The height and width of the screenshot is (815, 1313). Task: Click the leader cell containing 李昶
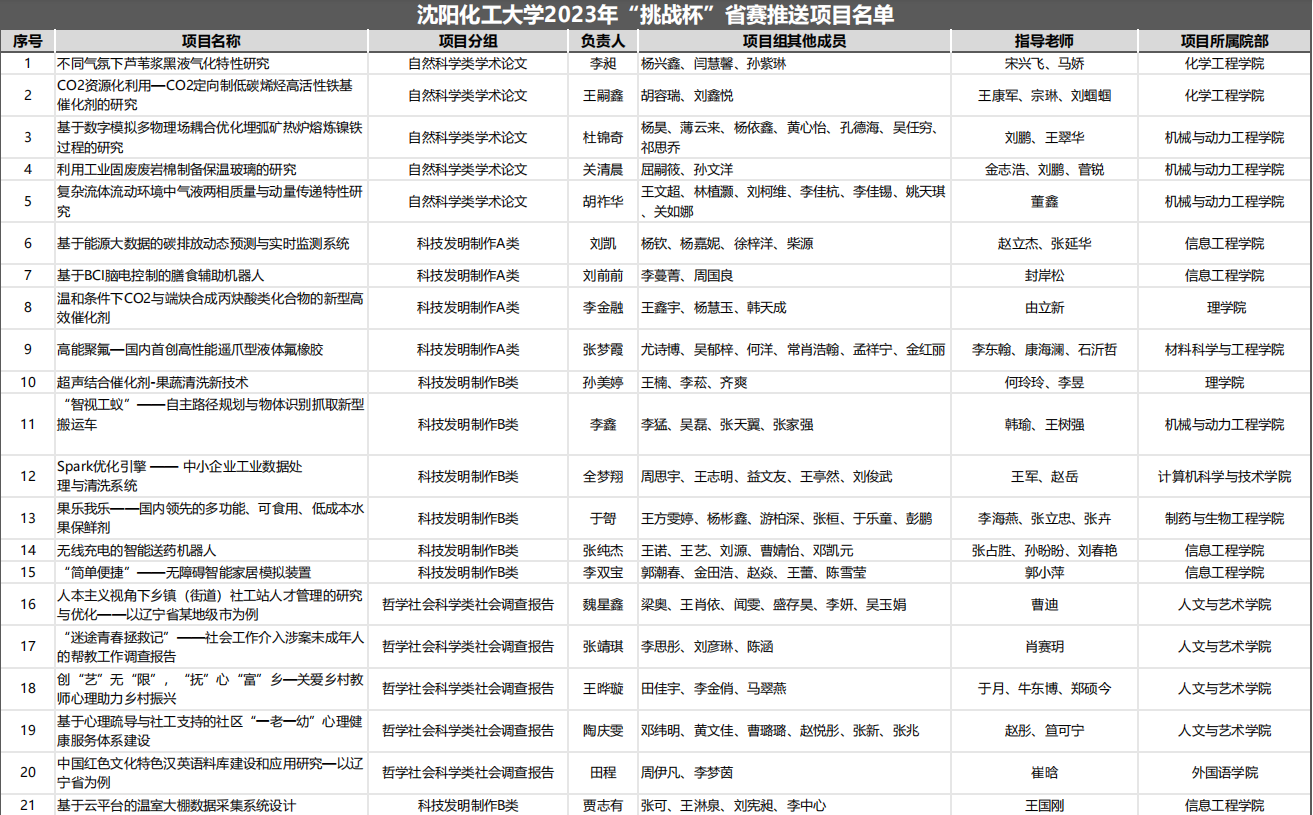[602, 64]
